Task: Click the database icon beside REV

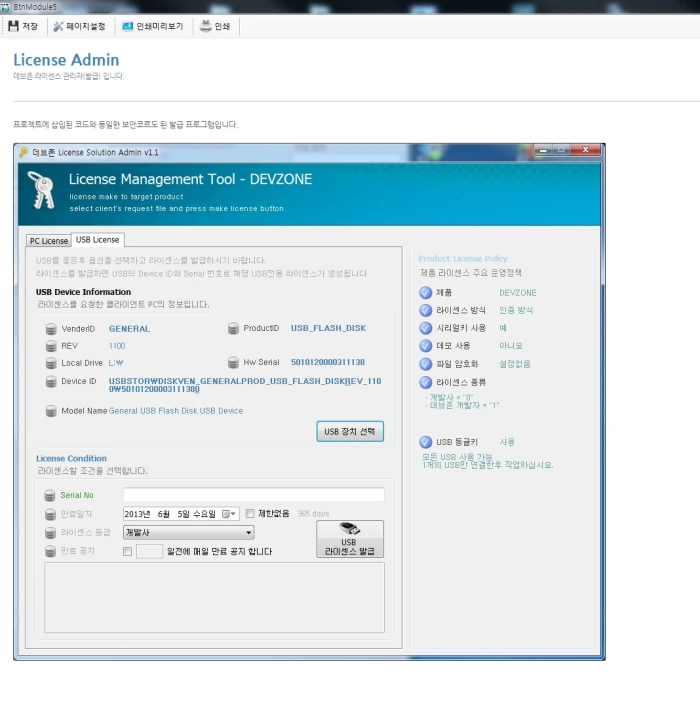Action: 51,346
